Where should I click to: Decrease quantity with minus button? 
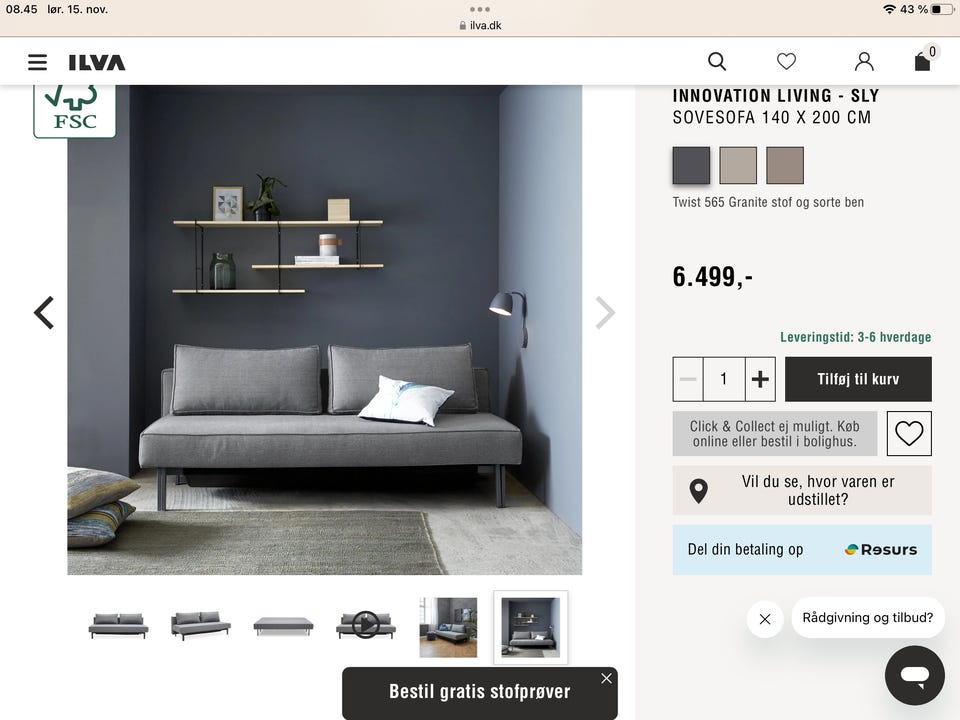pyautogui.click(x=688, y=379)
